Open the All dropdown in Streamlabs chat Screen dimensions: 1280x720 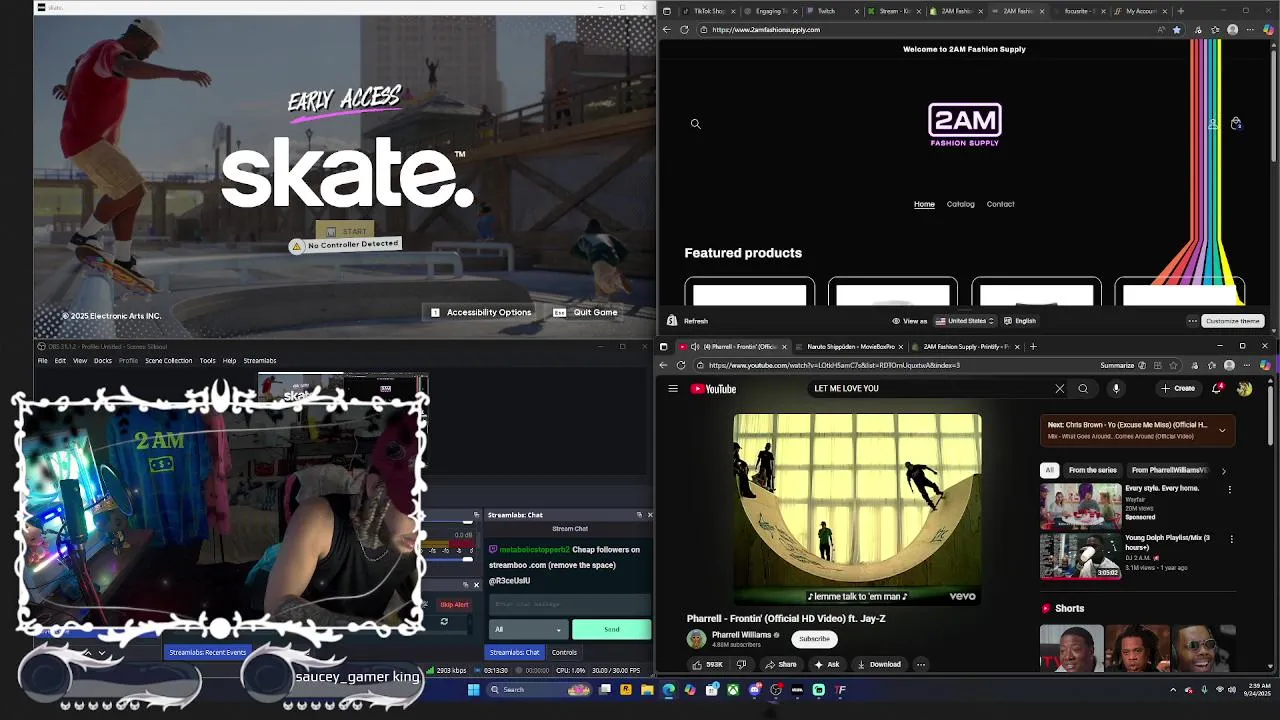(x=528, y=629)
